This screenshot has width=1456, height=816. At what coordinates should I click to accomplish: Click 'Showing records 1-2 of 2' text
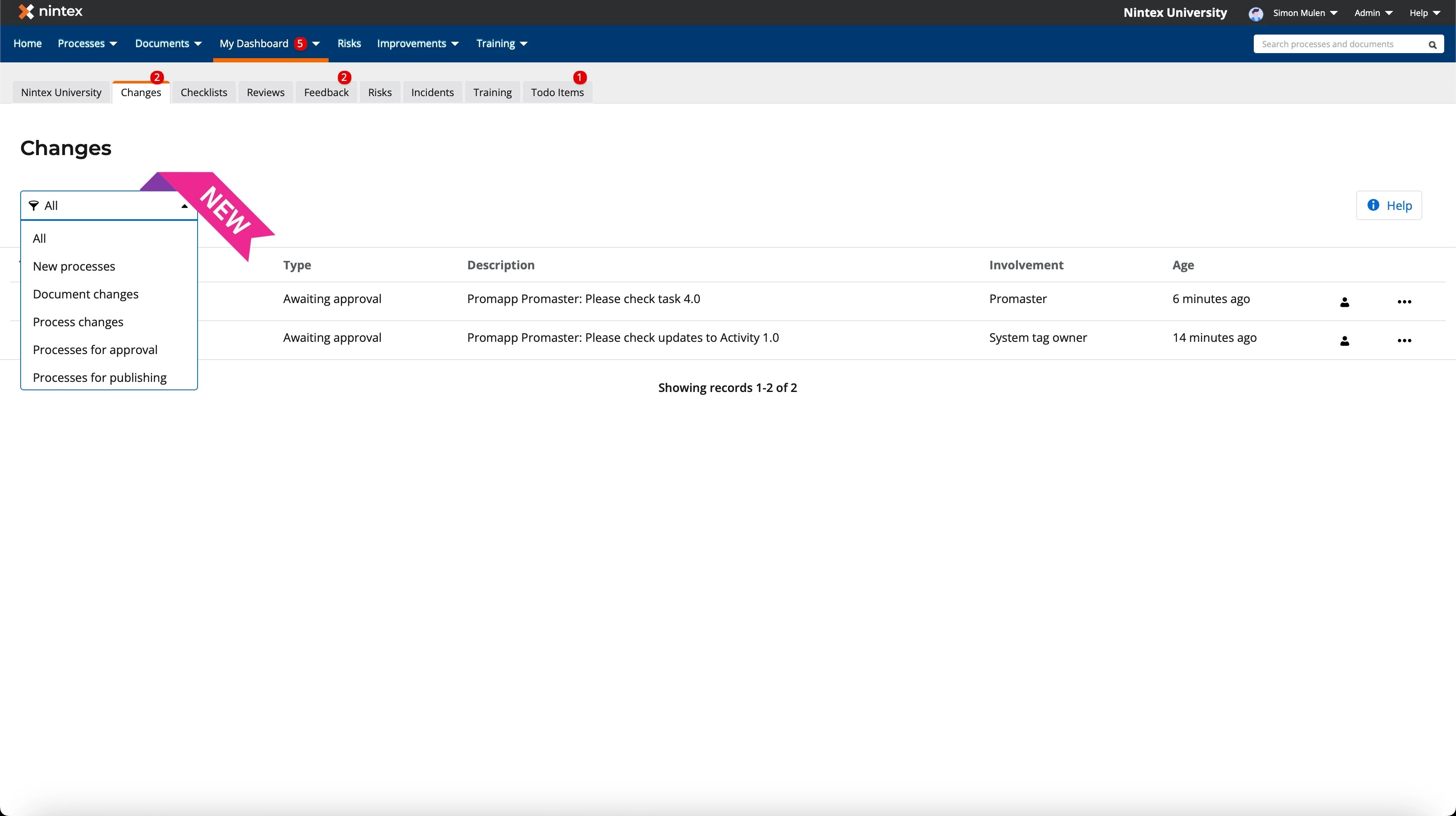[728, 387]
